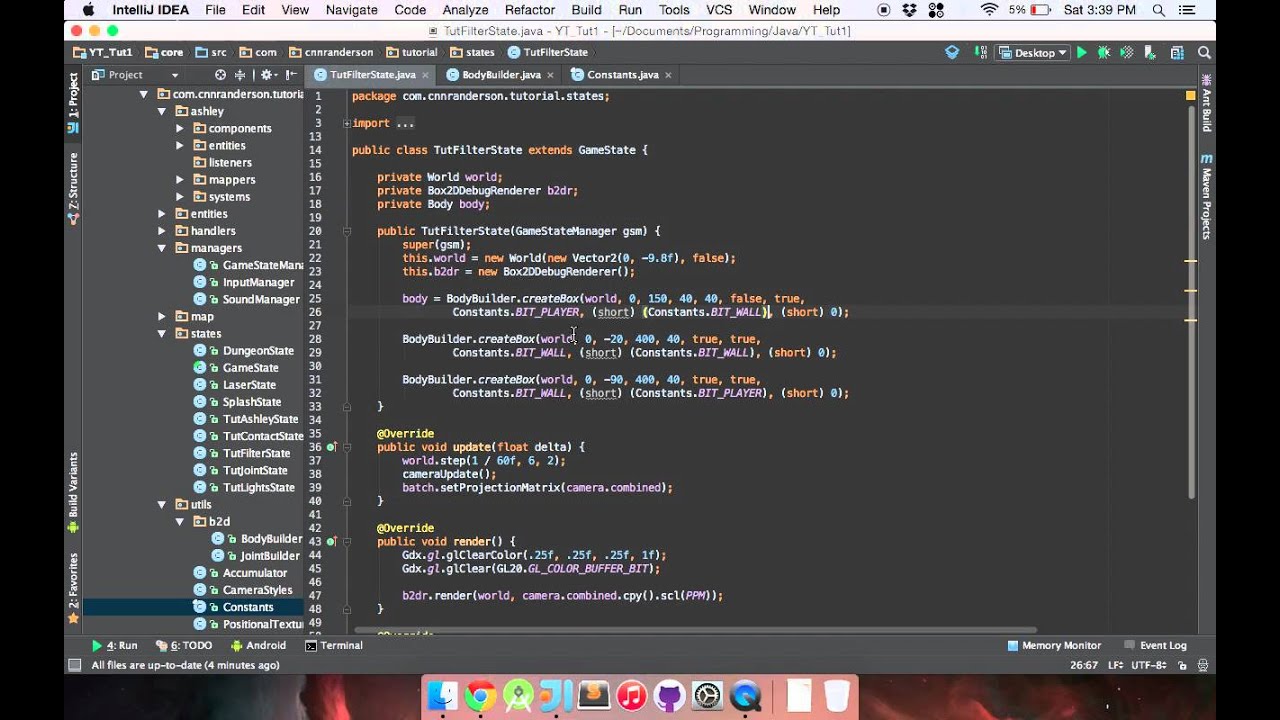The height and width of the screenshot is (720, 1280).
Task: Click YT_Tut1 in the navigation breadcrumb
Action: pyautogui.click(x=103, y=53)
